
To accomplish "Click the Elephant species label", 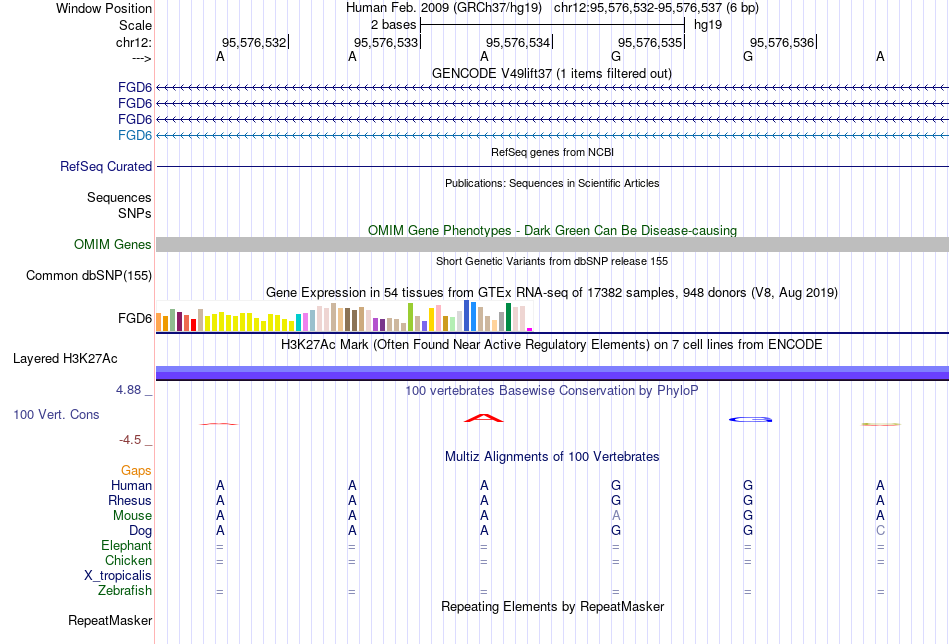I will point(126,546).
